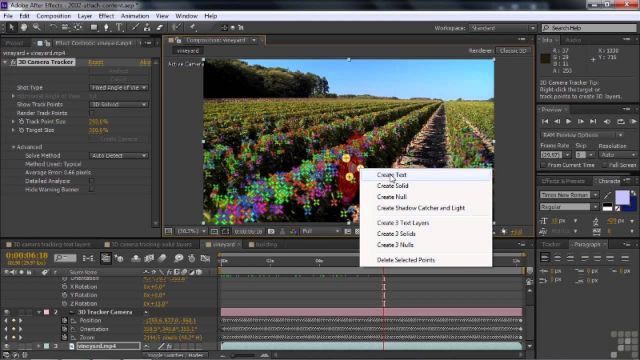Open the Shot Type dropdown
The height and width of the screenshot is (360, 640).
click(118, 87)
